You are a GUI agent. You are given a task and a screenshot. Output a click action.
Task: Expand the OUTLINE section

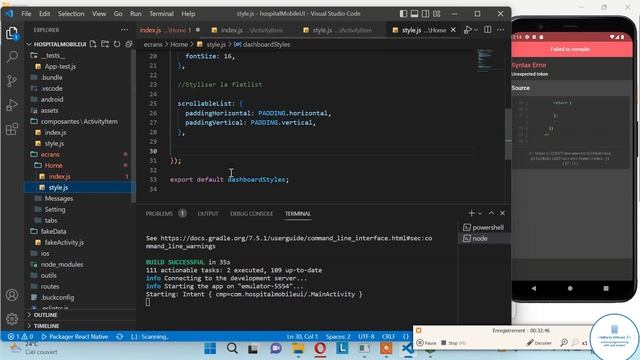(x=46, y=315)
